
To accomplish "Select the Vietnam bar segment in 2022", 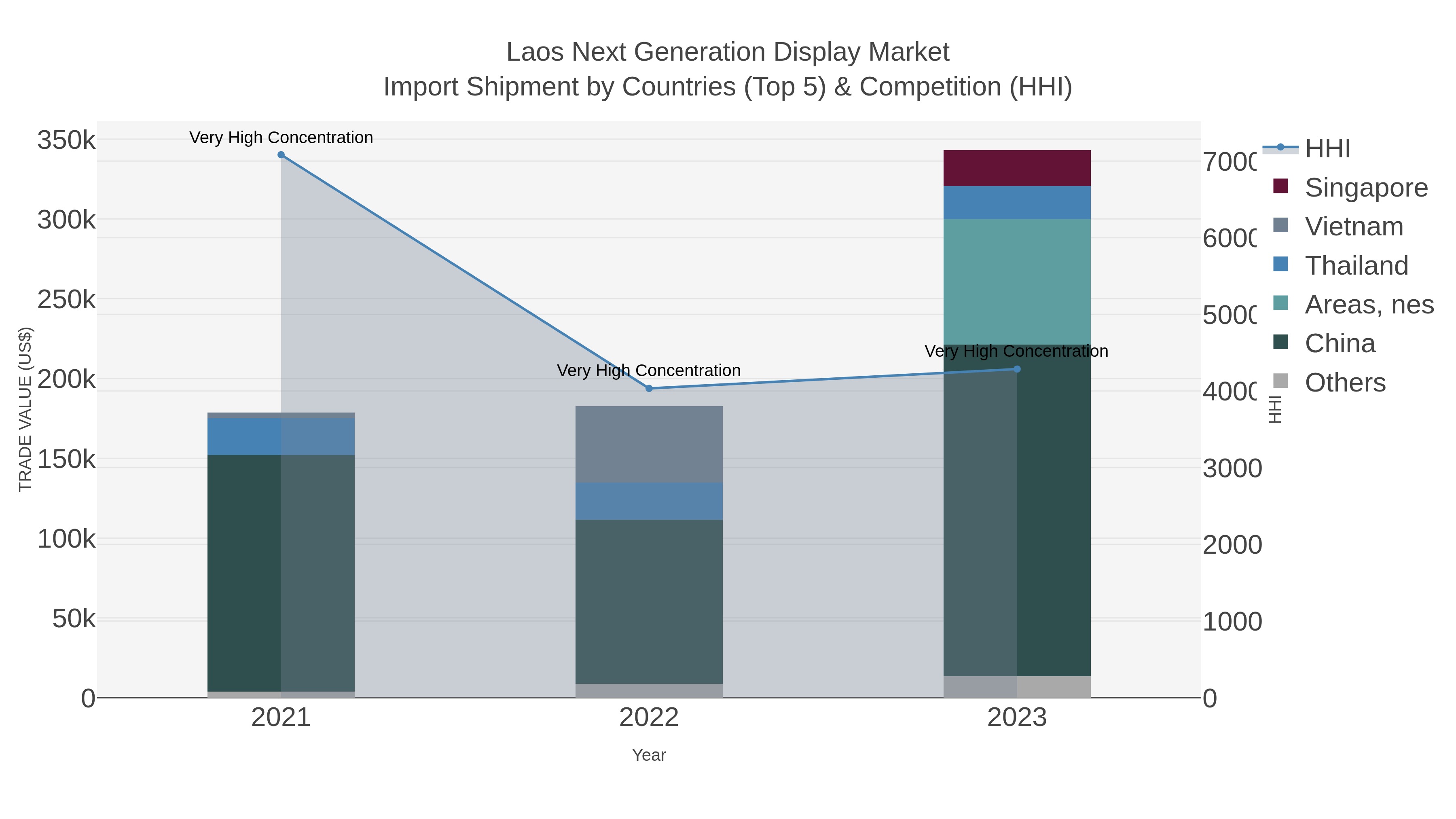I will [x=649, y=444].
